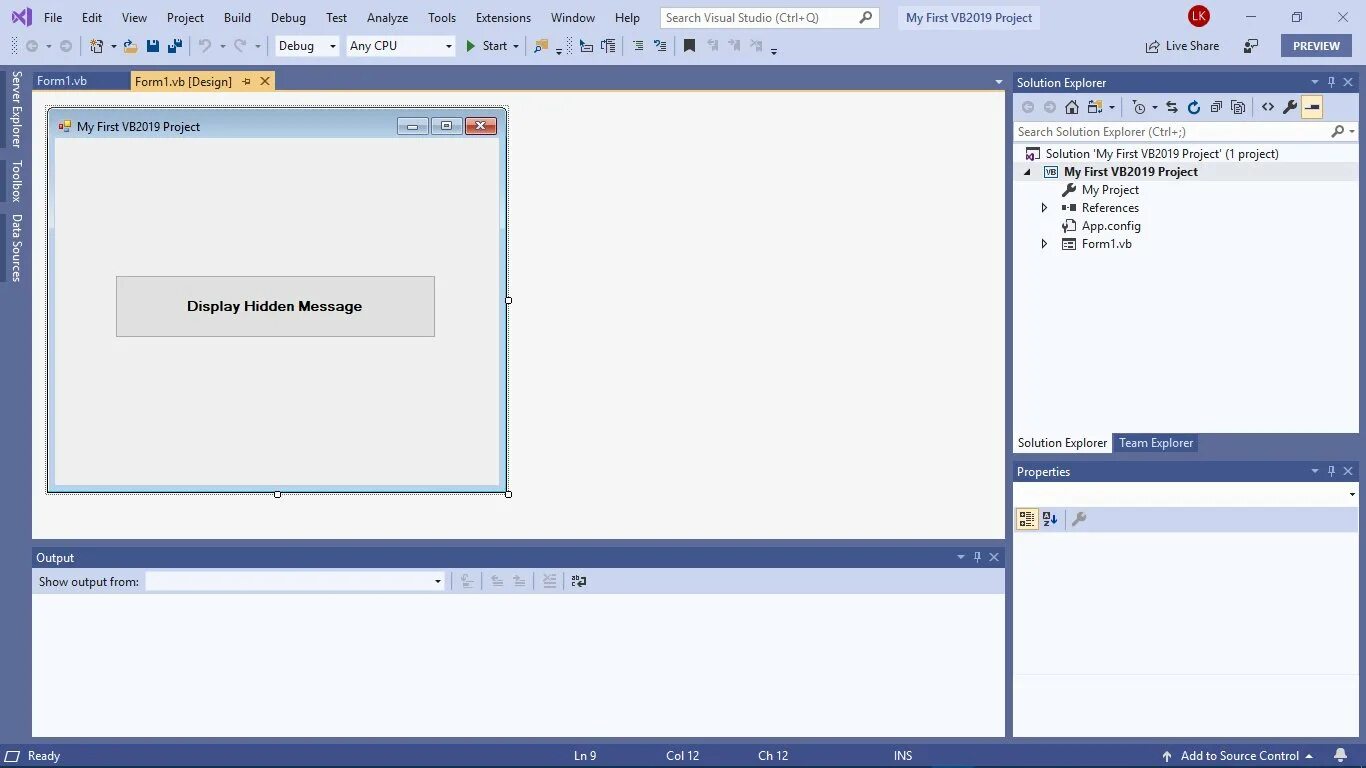The image size is (1366, 768).
Task: Open project Properties via the wrench icon
Action: pos(1290,107)
